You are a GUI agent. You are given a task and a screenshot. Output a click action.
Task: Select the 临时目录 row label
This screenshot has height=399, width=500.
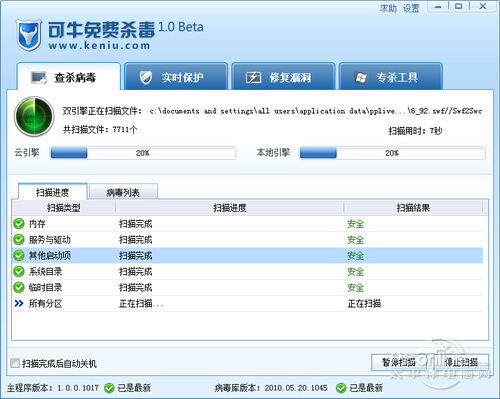[45, 288]
